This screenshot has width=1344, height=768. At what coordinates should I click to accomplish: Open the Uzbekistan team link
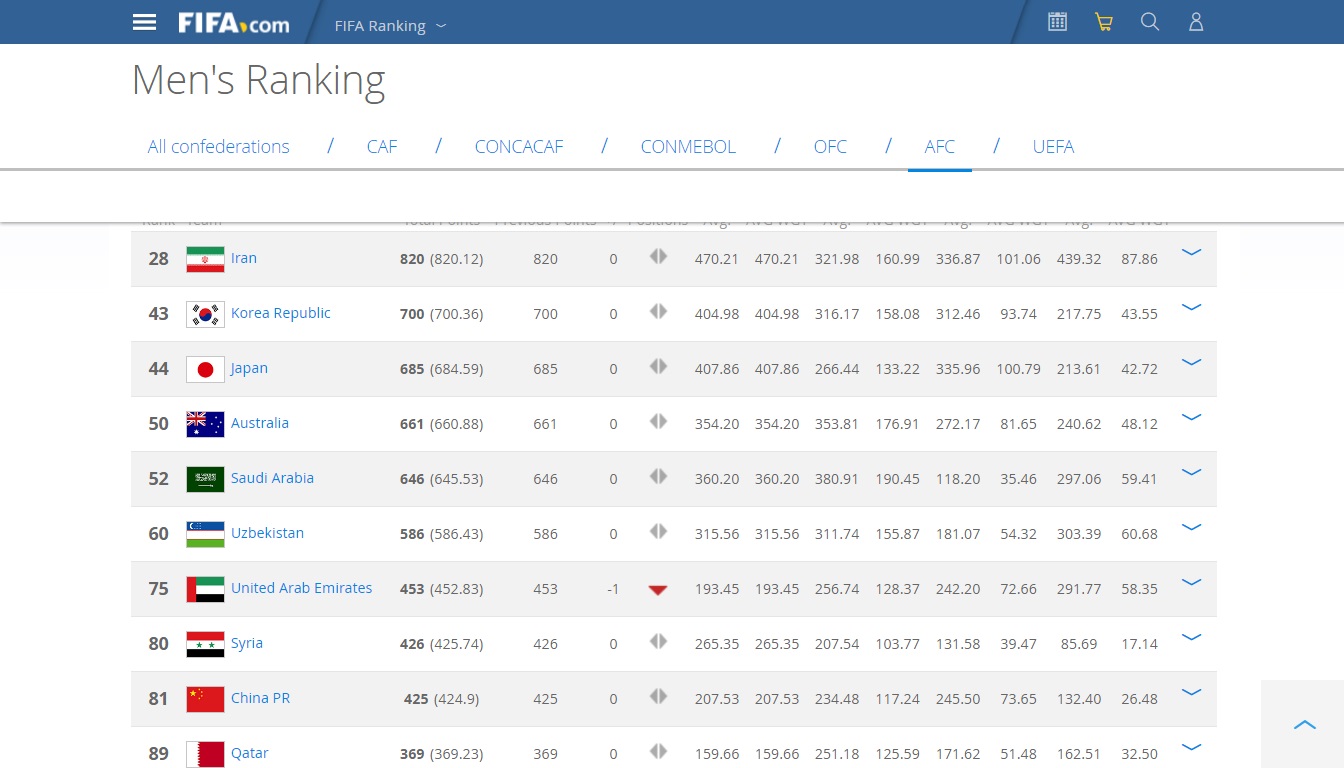coord(267,533)
